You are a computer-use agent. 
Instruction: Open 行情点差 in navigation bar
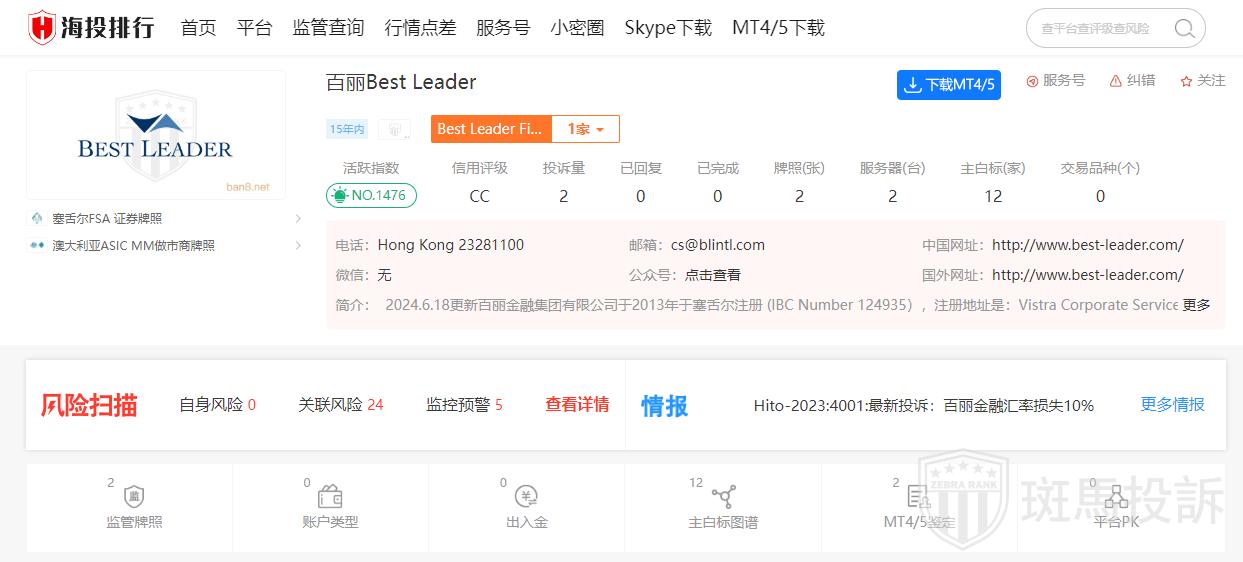(420, 28)
